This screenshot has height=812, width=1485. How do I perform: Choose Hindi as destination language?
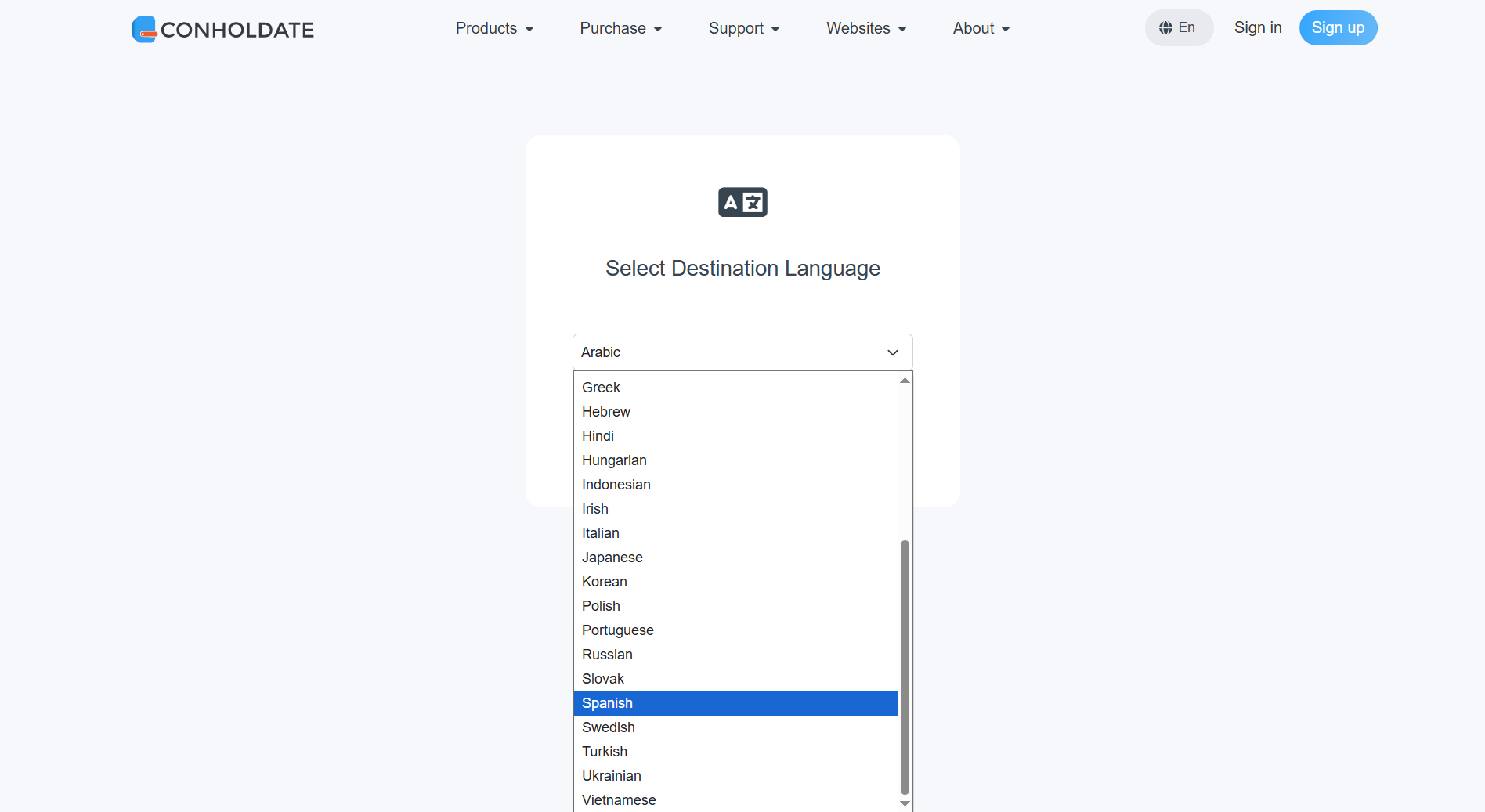735,436
